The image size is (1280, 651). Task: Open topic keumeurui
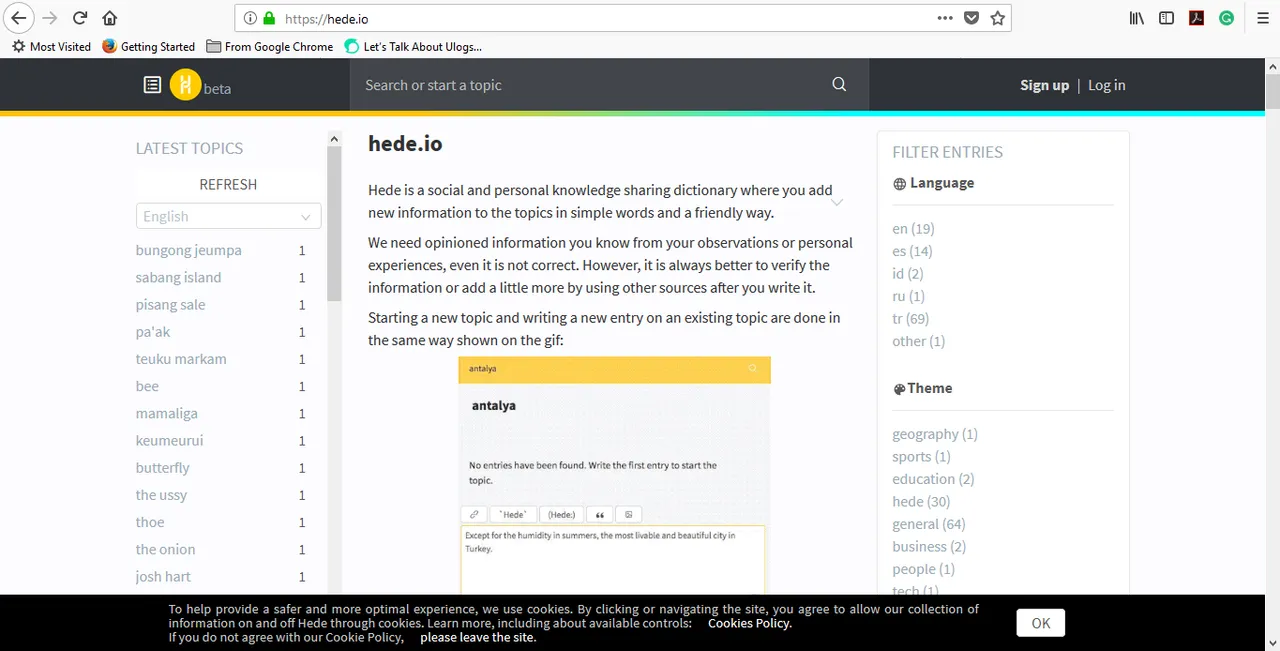(169, 439)
